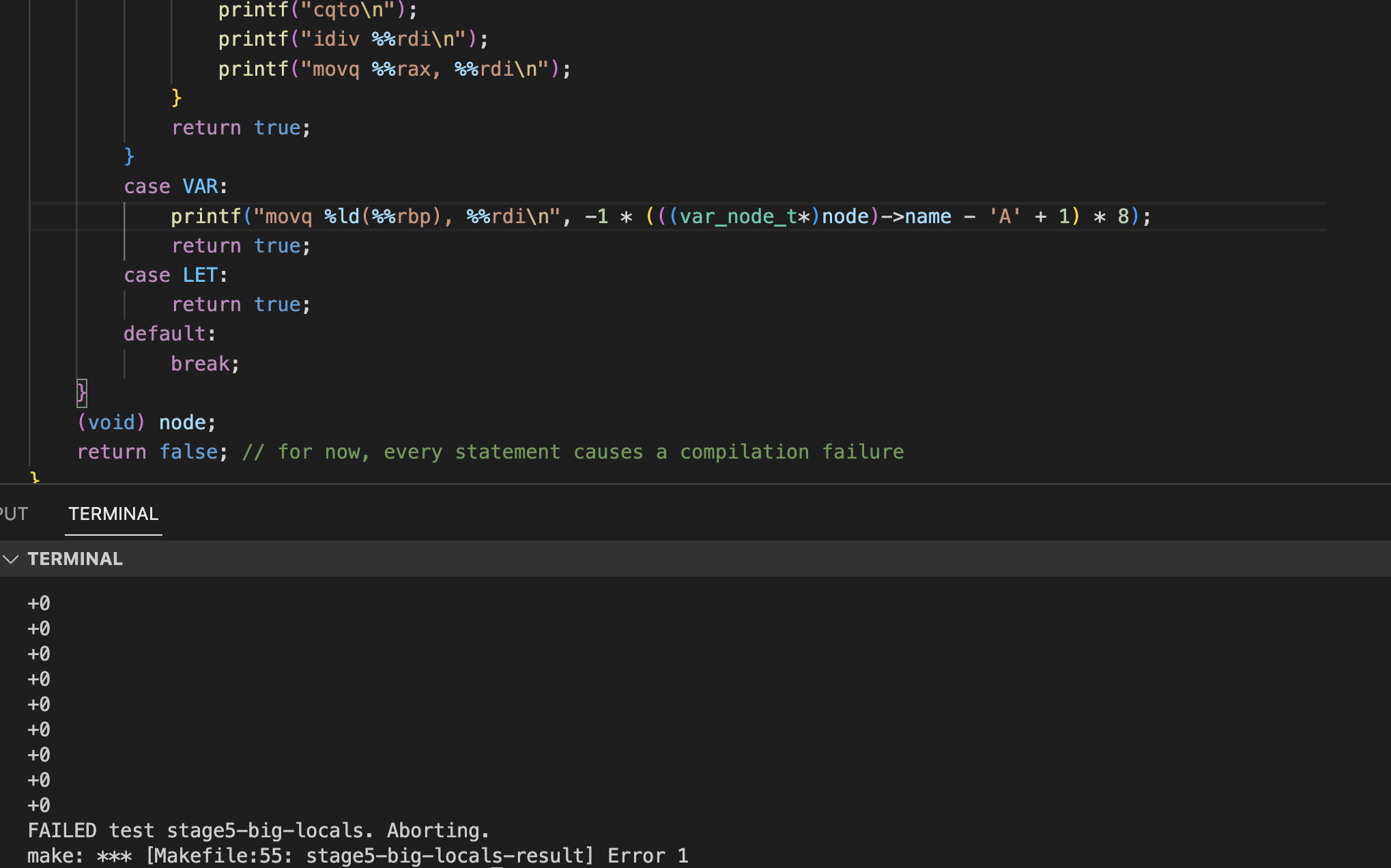
Task: Click the 'default:' label in code
Action: coord(169,334)
